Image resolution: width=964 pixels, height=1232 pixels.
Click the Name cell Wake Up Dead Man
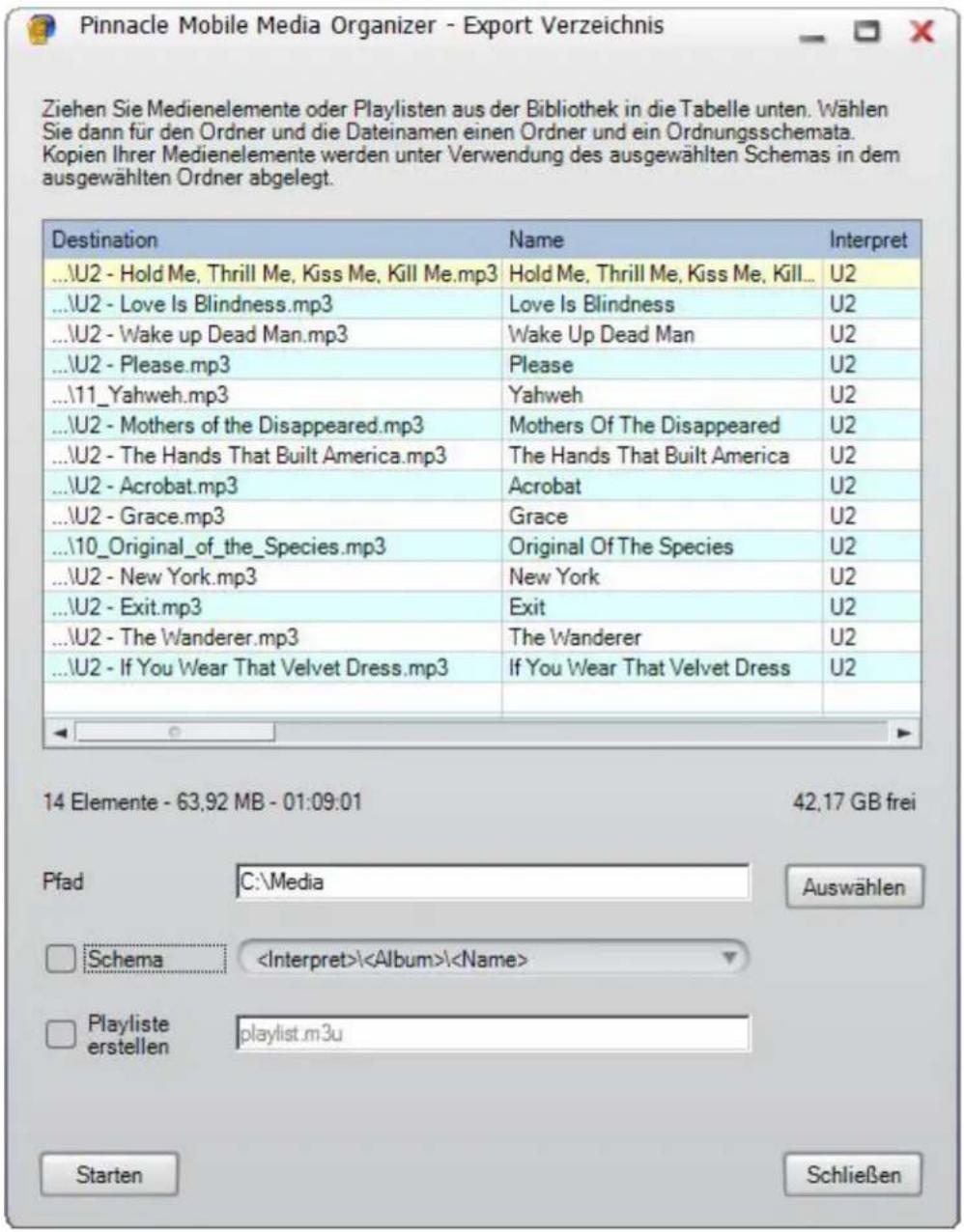point(663,334)
